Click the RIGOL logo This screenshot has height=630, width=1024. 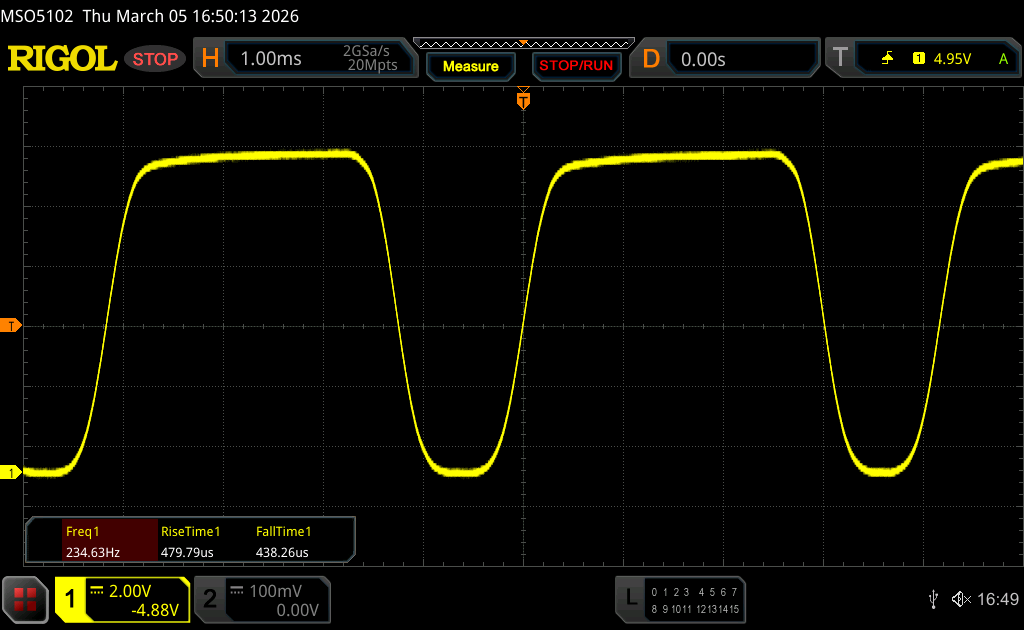pyautogui.click(x=62, y=59)
